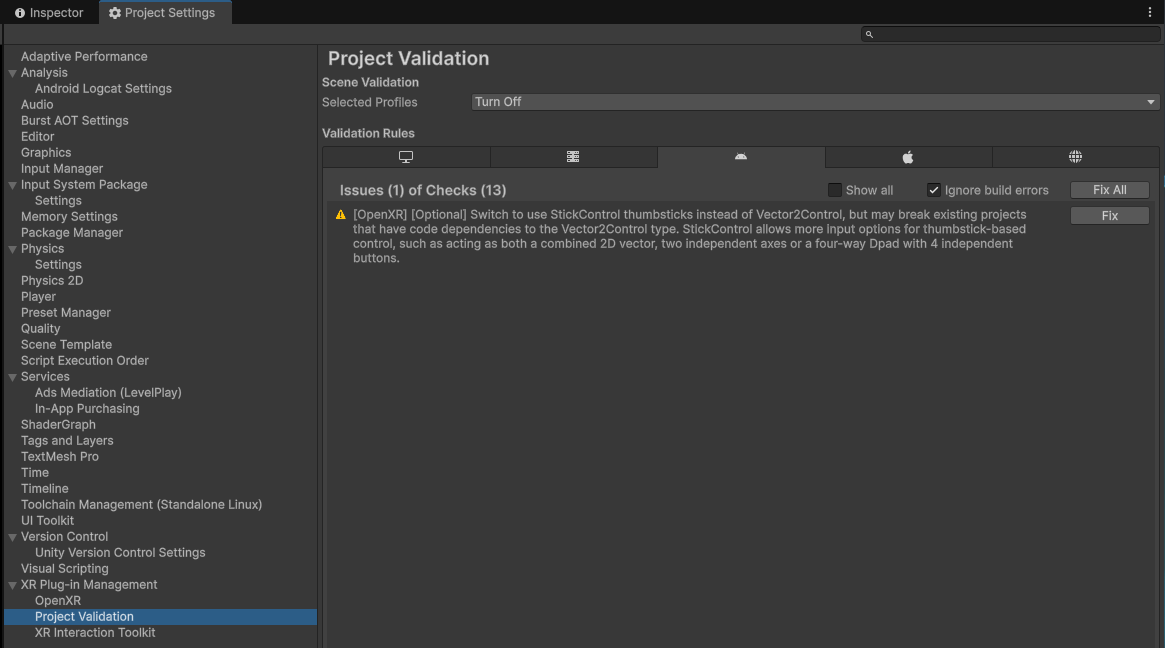Select the Audio settings entry
The height and width of the screenshot is (648, 1165).
37,105
